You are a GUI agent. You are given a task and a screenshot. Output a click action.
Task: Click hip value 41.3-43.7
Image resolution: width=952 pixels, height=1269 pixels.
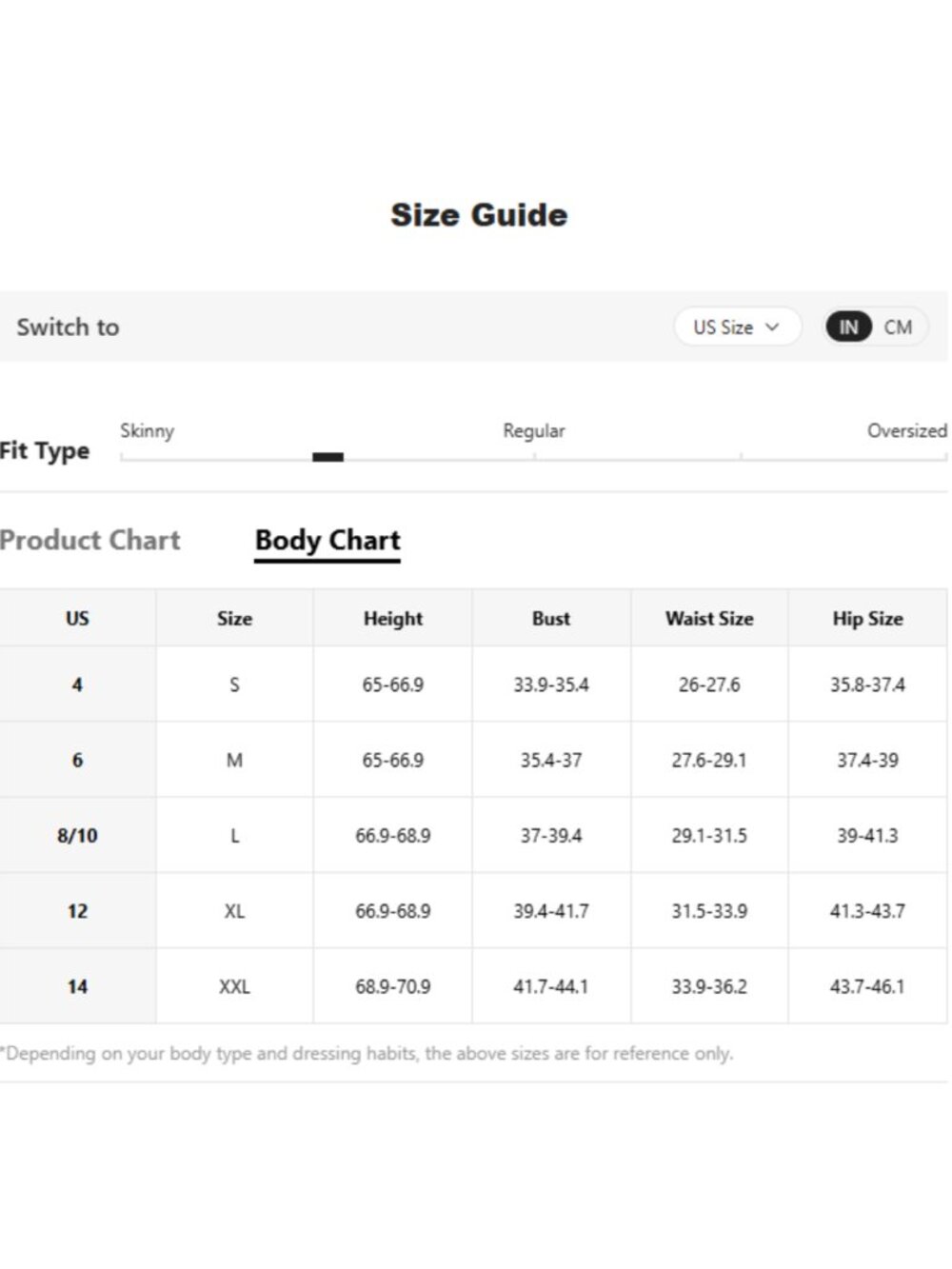pos(867,911)
